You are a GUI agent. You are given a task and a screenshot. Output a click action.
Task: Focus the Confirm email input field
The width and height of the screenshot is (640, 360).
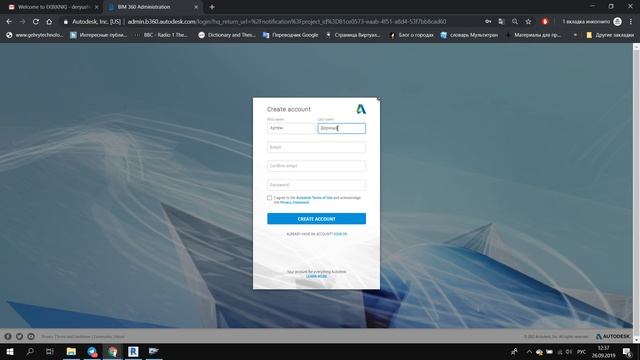[x=316, y=166]
